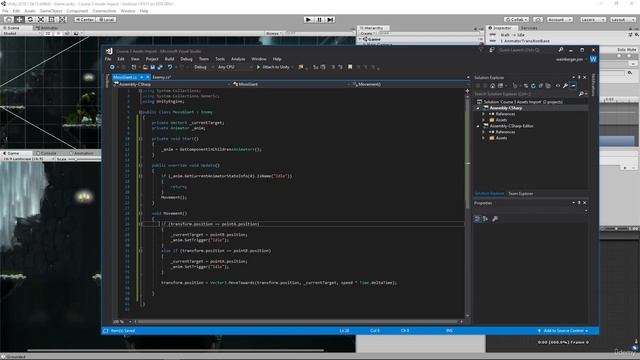Click Navigate Backward icon in Visual Studio
The height and width of the screenshot is (360, 640).
coord(112,67)
